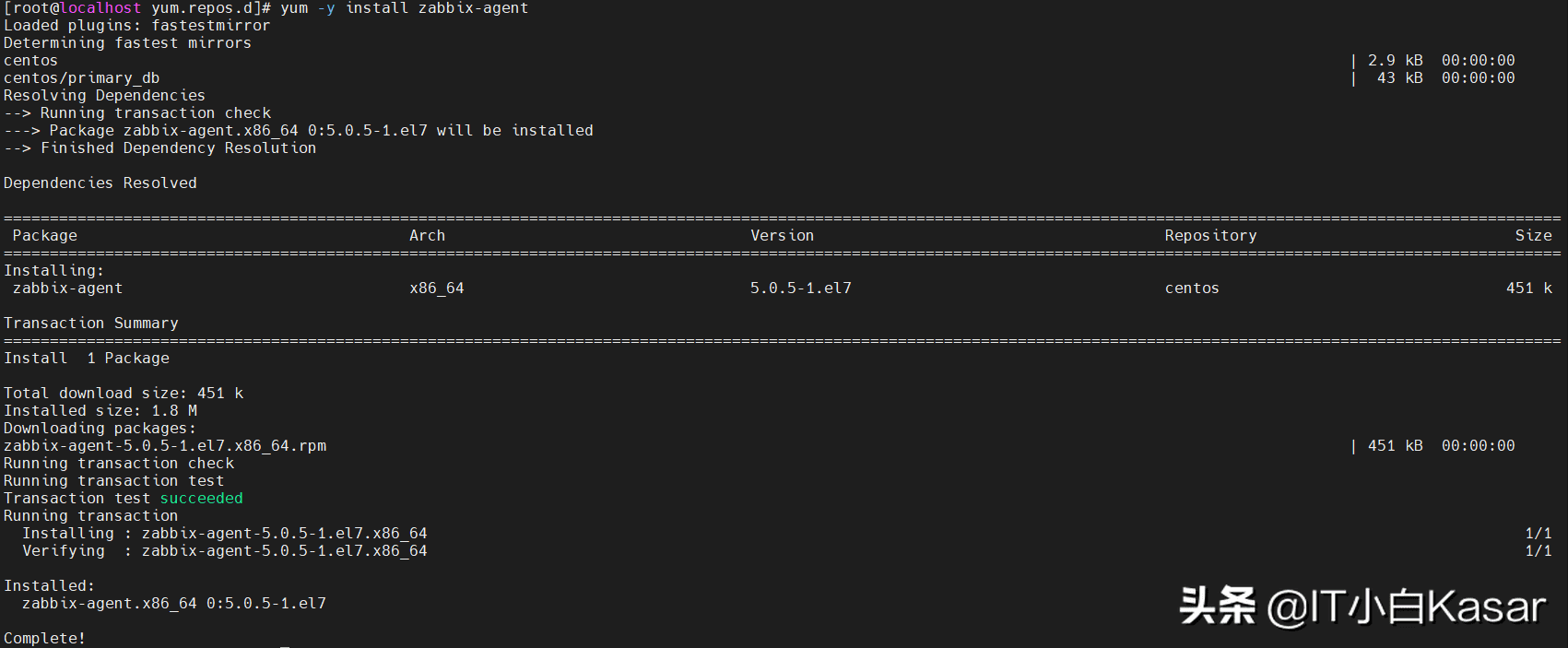Click the 'Install 1 Package' summary line

(x=87, y=359)
